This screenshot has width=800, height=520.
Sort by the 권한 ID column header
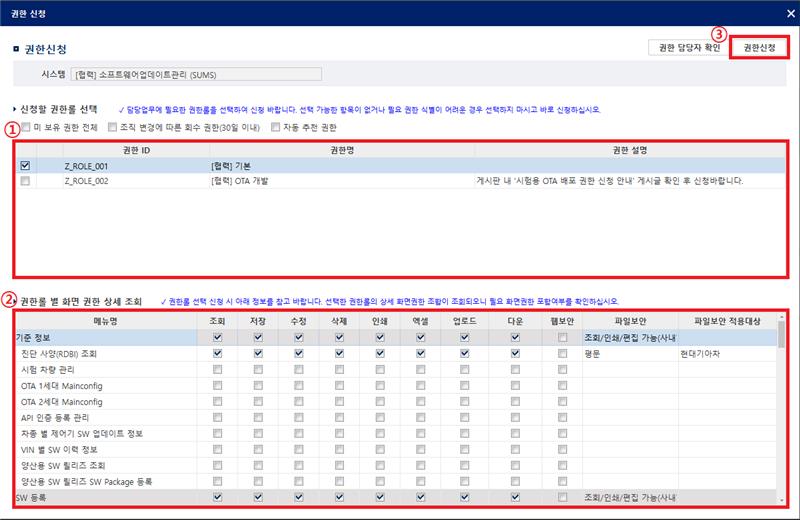click(136, 151)
